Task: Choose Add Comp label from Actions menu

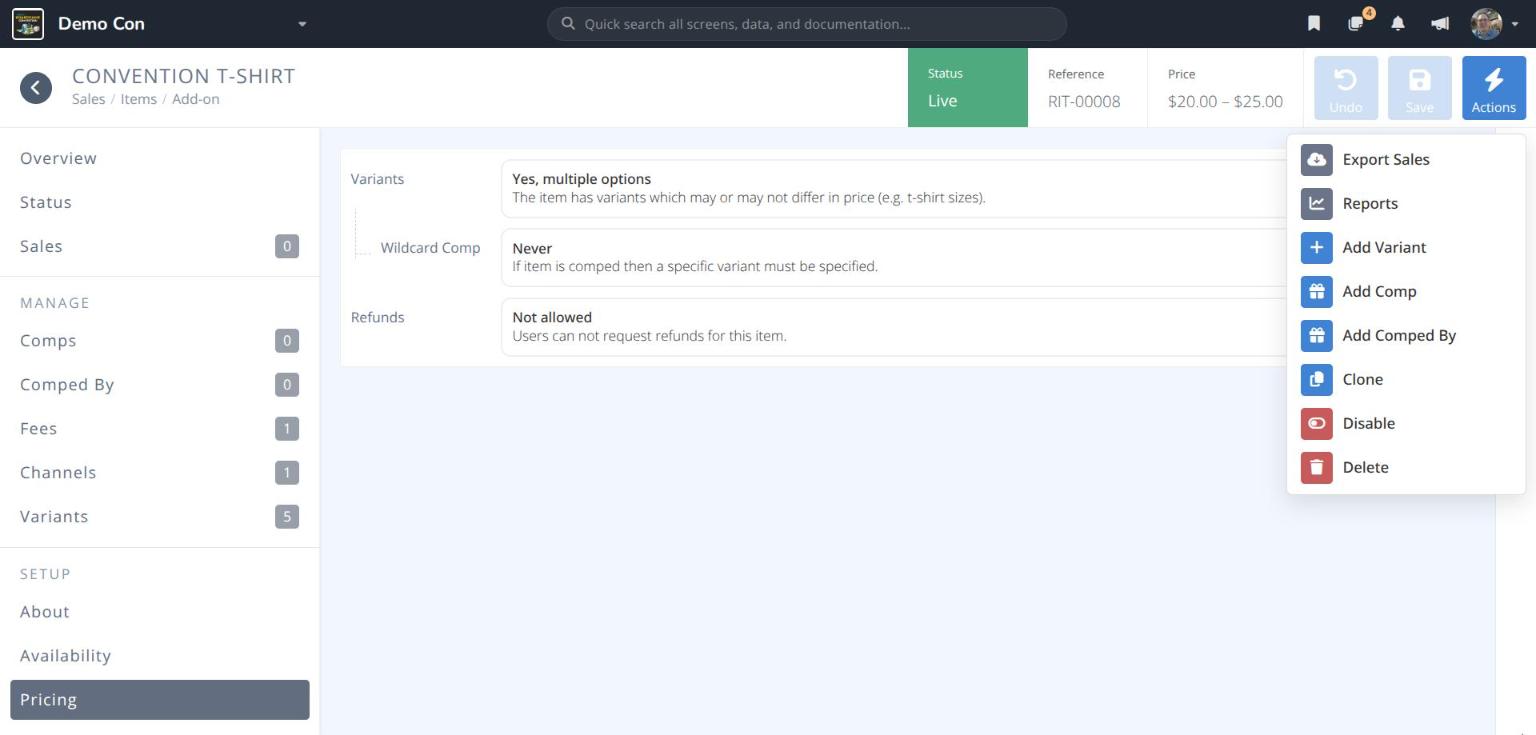Action: click(x=1379, y=291)
